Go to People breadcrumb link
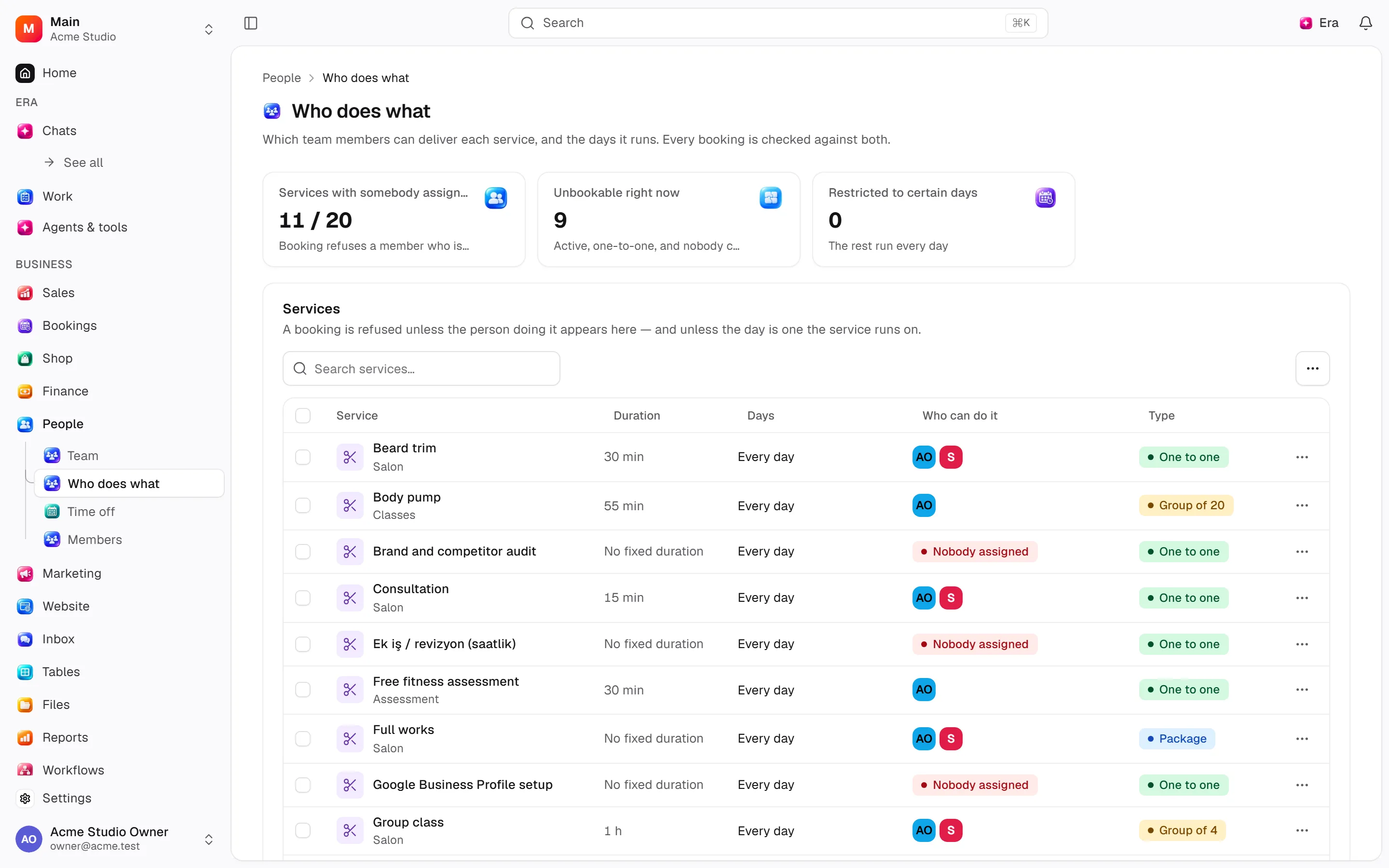This screenshot has height=868, width=1389. coord(281,78)
